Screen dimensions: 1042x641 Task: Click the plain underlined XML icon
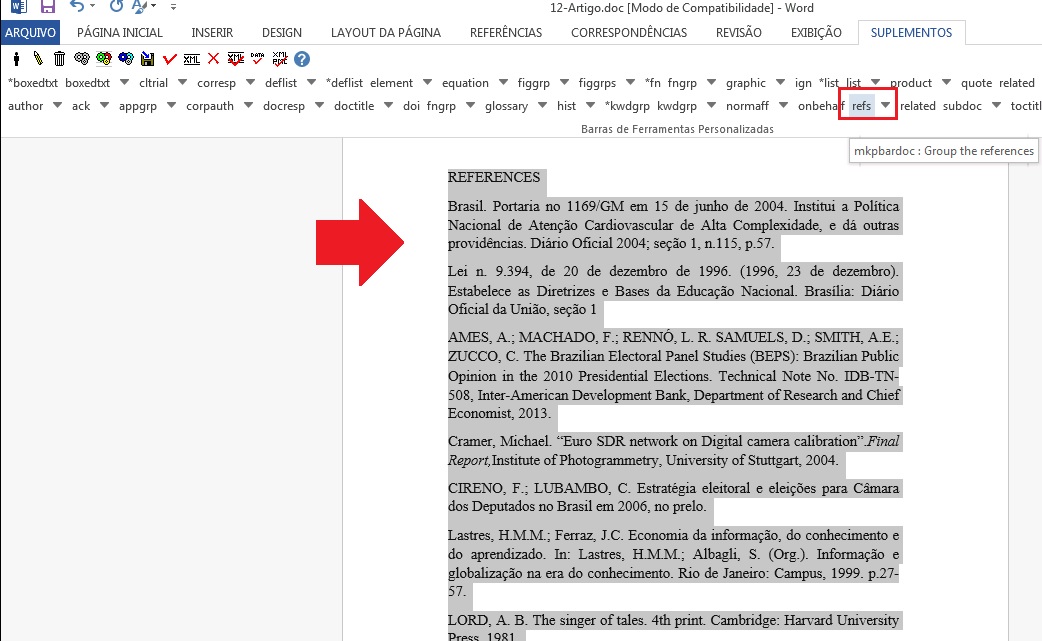[192, 59]
